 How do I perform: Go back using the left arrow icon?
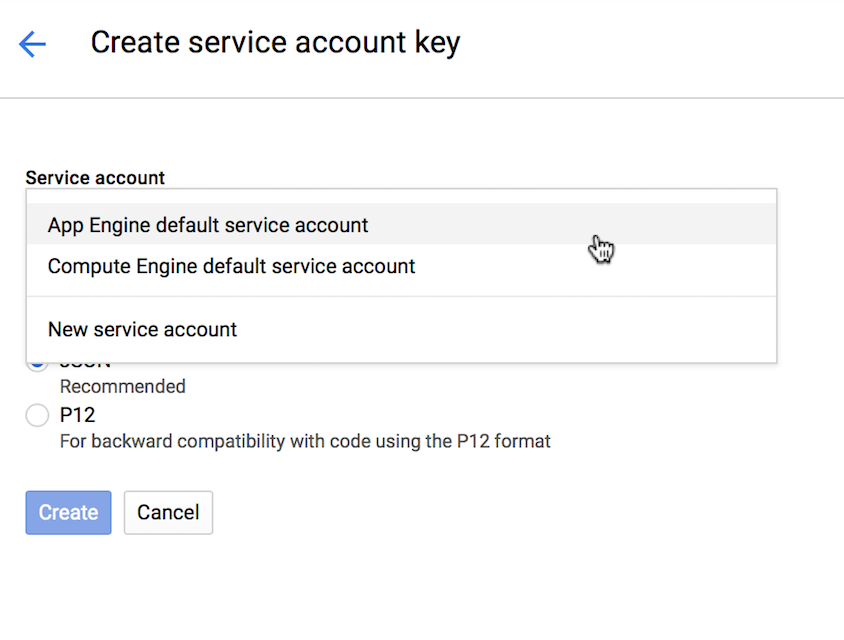coord(32,44)
